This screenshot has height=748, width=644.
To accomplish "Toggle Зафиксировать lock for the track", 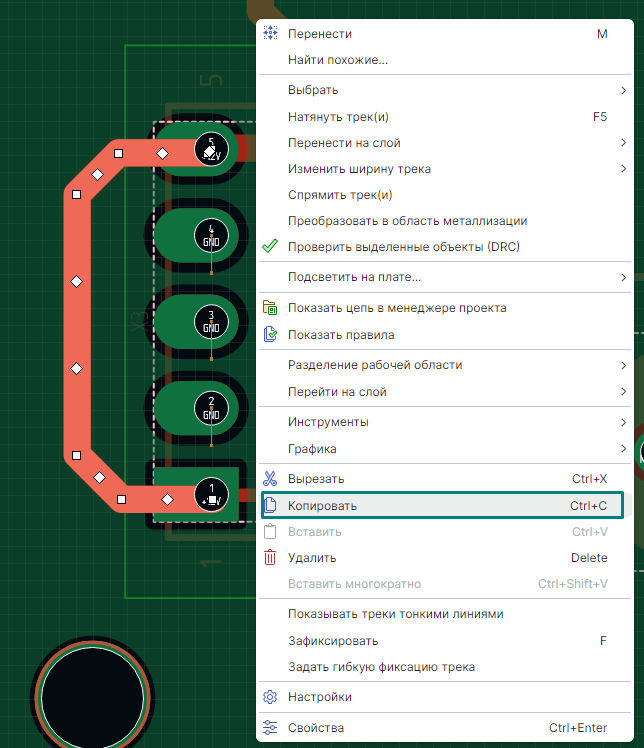I will tap(332, 641).
